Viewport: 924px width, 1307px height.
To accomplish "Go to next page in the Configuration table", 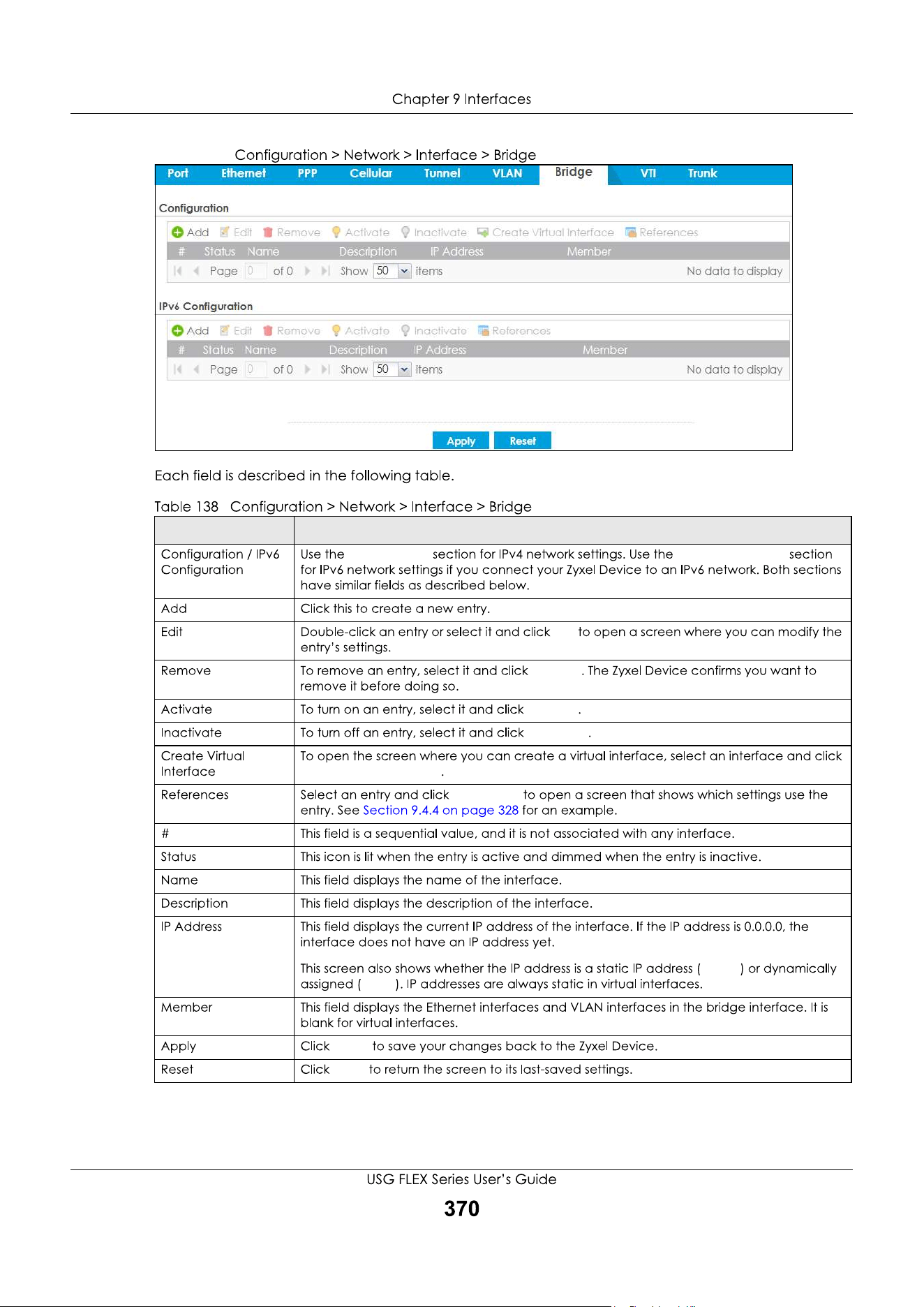I will (x=307, y=271).
